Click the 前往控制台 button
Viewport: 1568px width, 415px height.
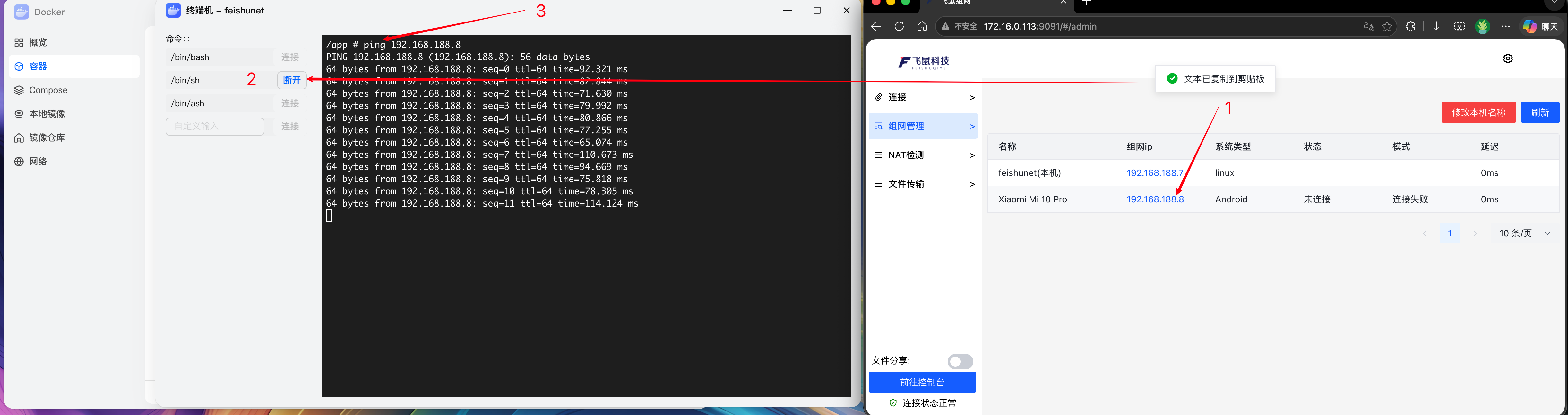(x=922, y=383)
